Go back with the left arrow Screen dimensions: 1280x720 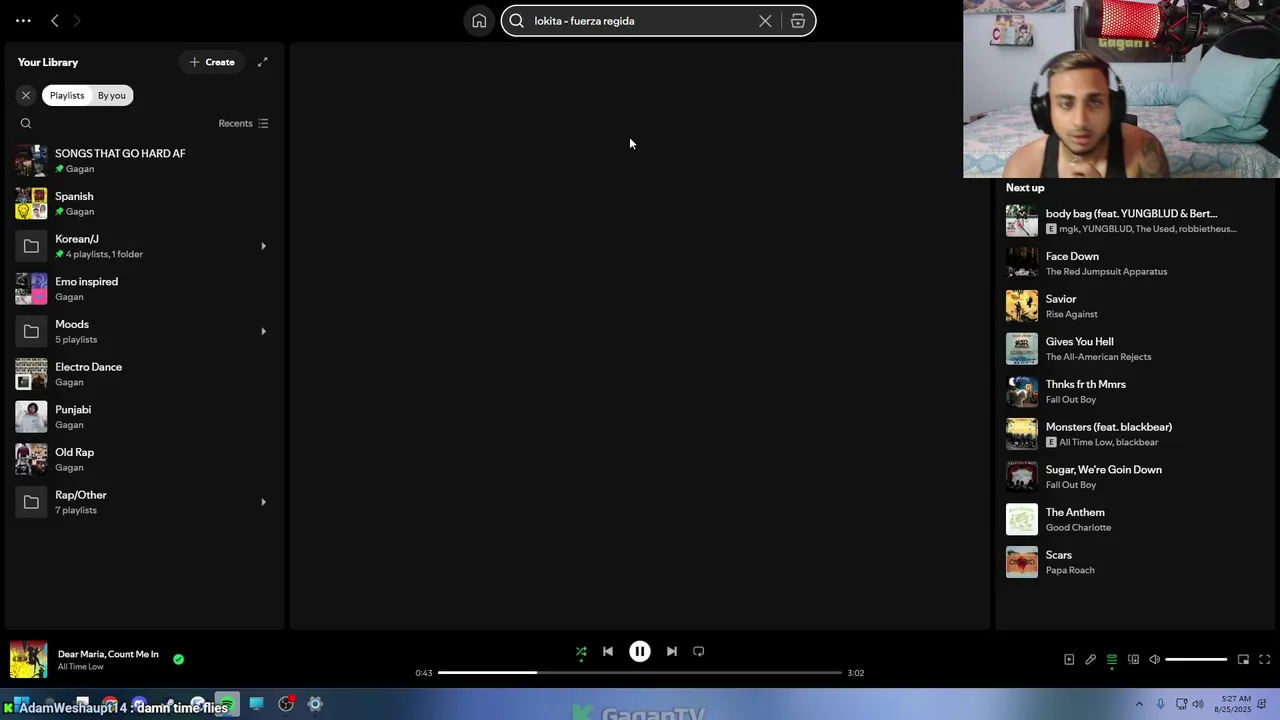(55, 20)
